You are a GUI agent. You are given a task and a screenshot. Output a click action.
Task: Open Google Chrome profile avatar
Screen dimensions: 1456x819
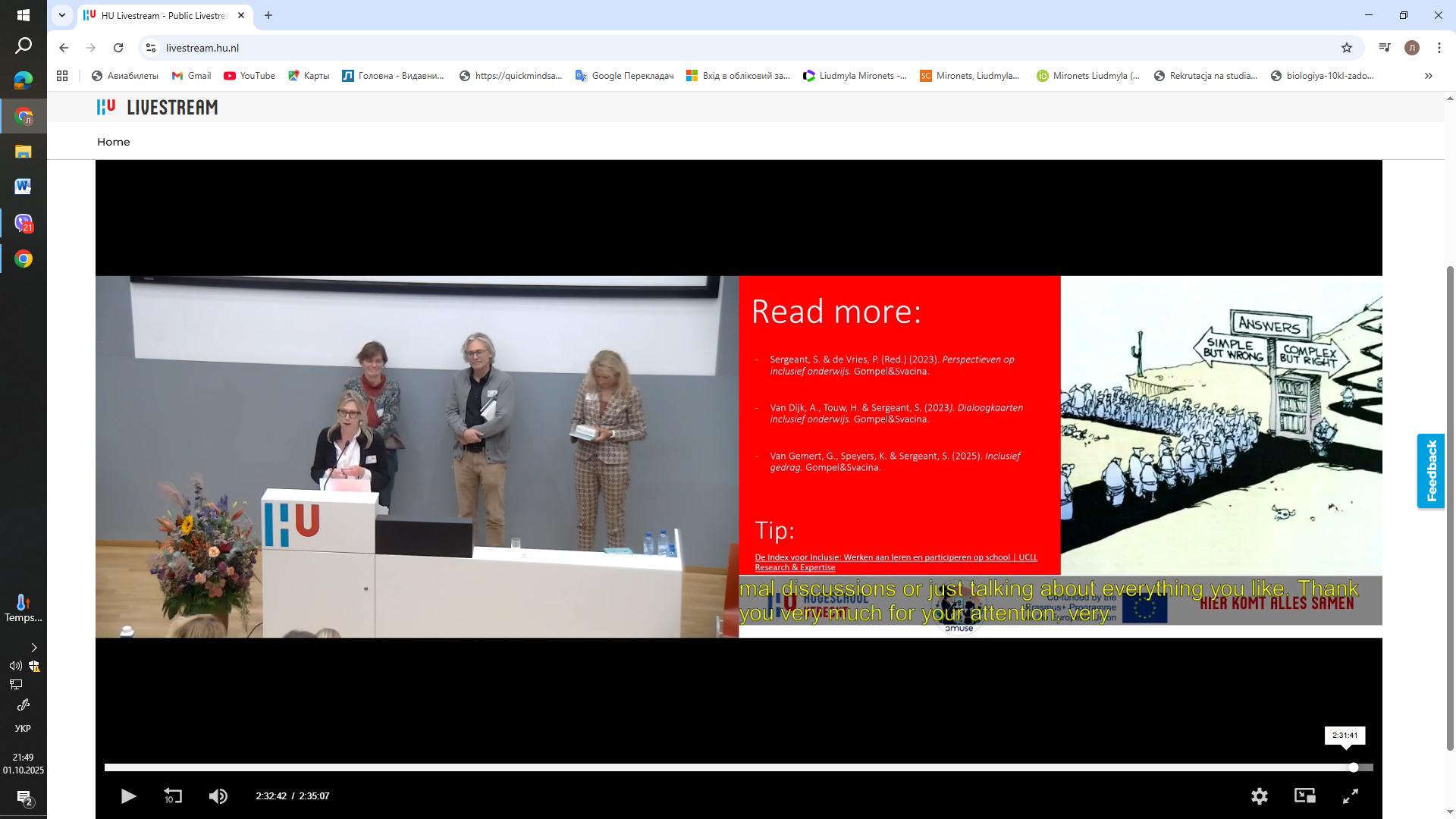click(1411, 48)
